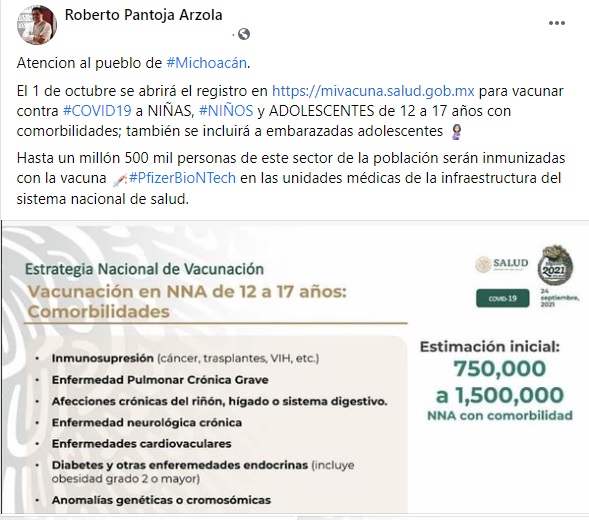Click the SALUD logo in the image
The image size is (589, 520).
502,264
